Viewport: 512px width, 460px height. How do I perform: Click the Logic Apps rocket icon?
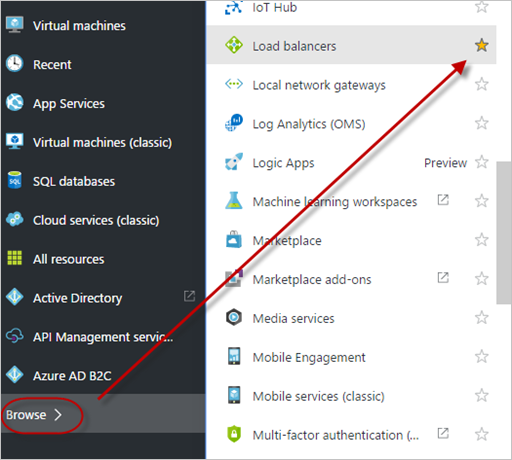tap(234, 162)
